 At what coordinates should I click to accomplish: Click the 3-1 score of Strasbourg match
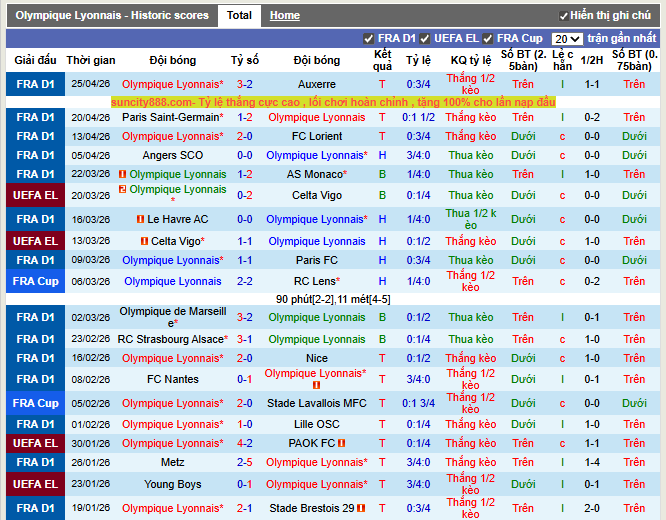point(245,339)
